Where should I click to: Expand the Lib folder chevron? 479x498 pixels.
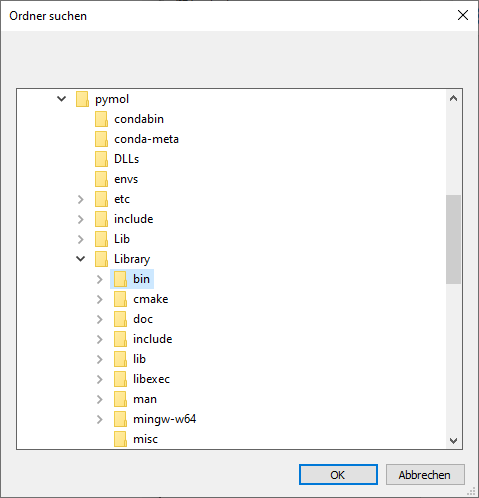pos(81,239)
